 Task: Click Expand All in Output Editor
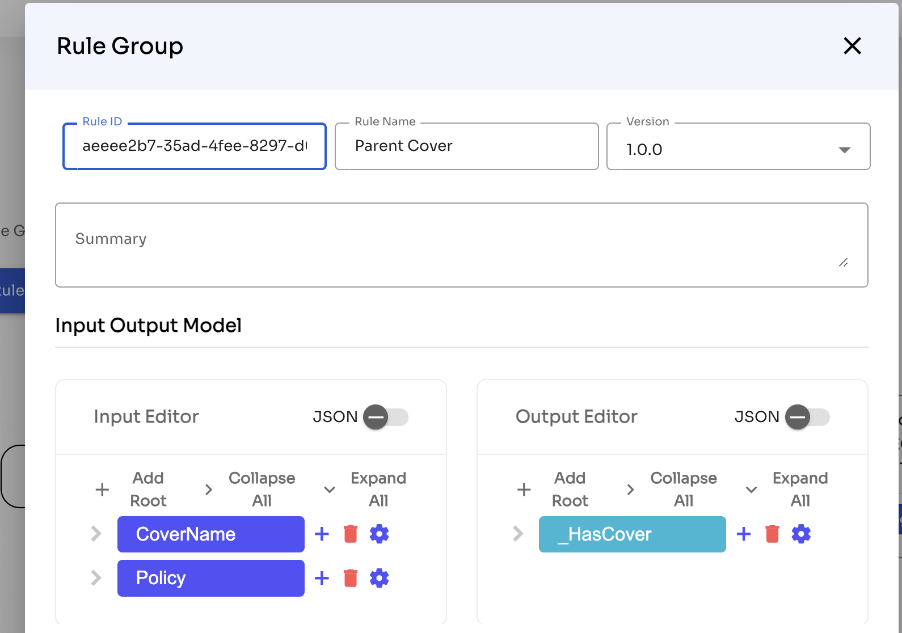click(x=787, y=489)
